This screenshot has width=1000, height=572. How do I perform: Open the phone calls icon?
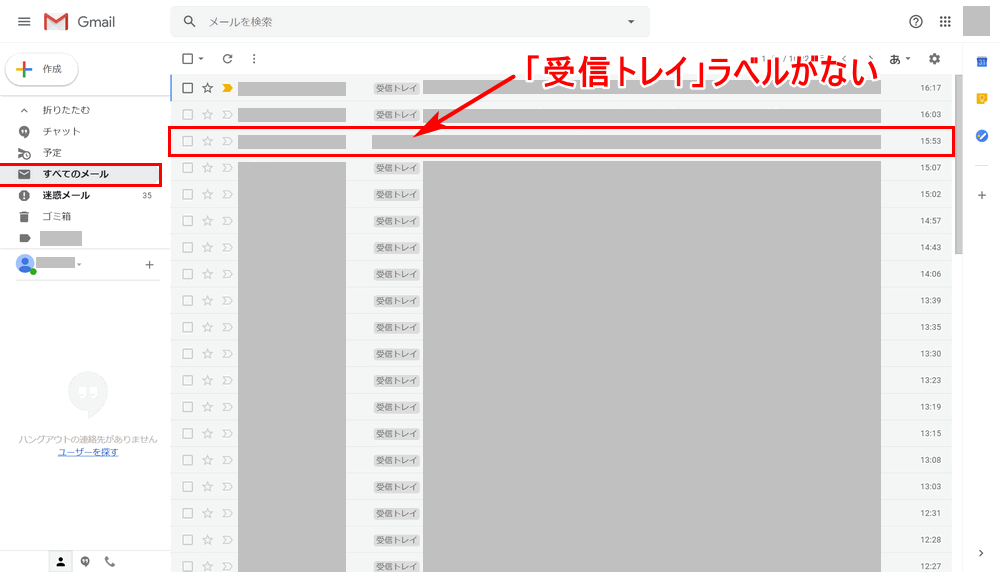pyautogui.click(x=110, y=562)
